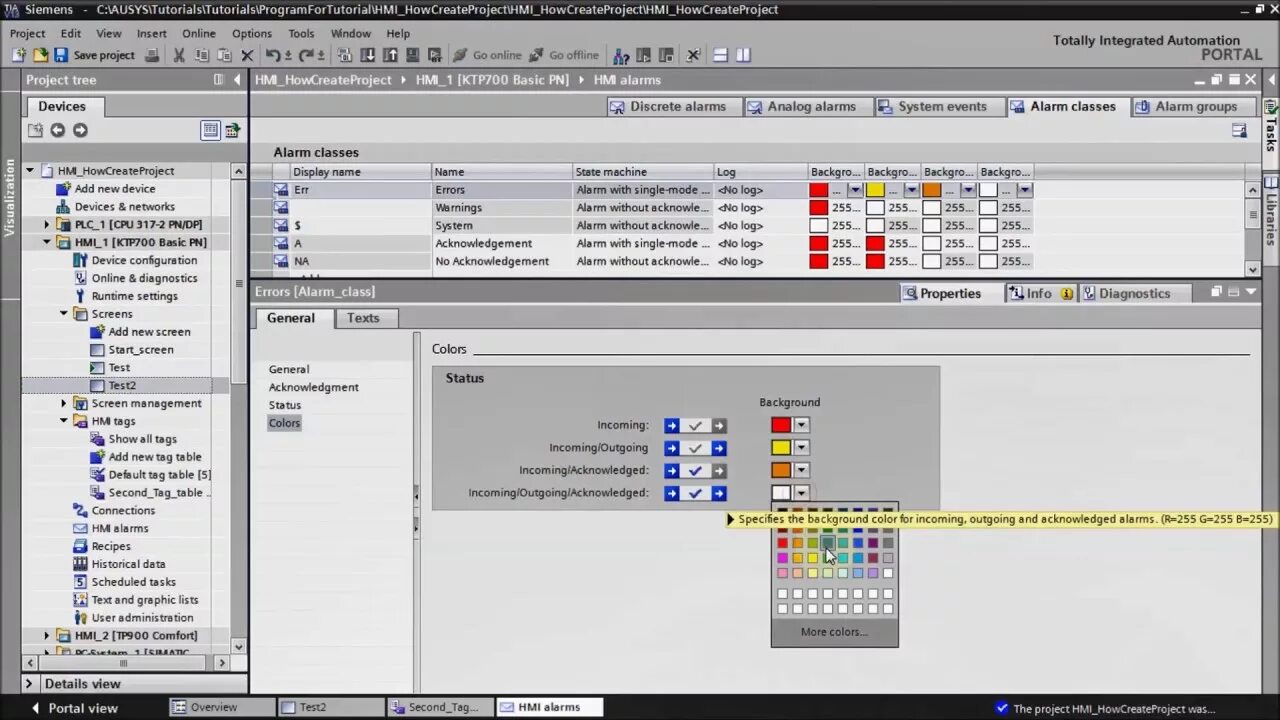Viewport: 1280px width, 720px height.
Task: Open Runtime settings in project tree
Action: pos(135,296)
